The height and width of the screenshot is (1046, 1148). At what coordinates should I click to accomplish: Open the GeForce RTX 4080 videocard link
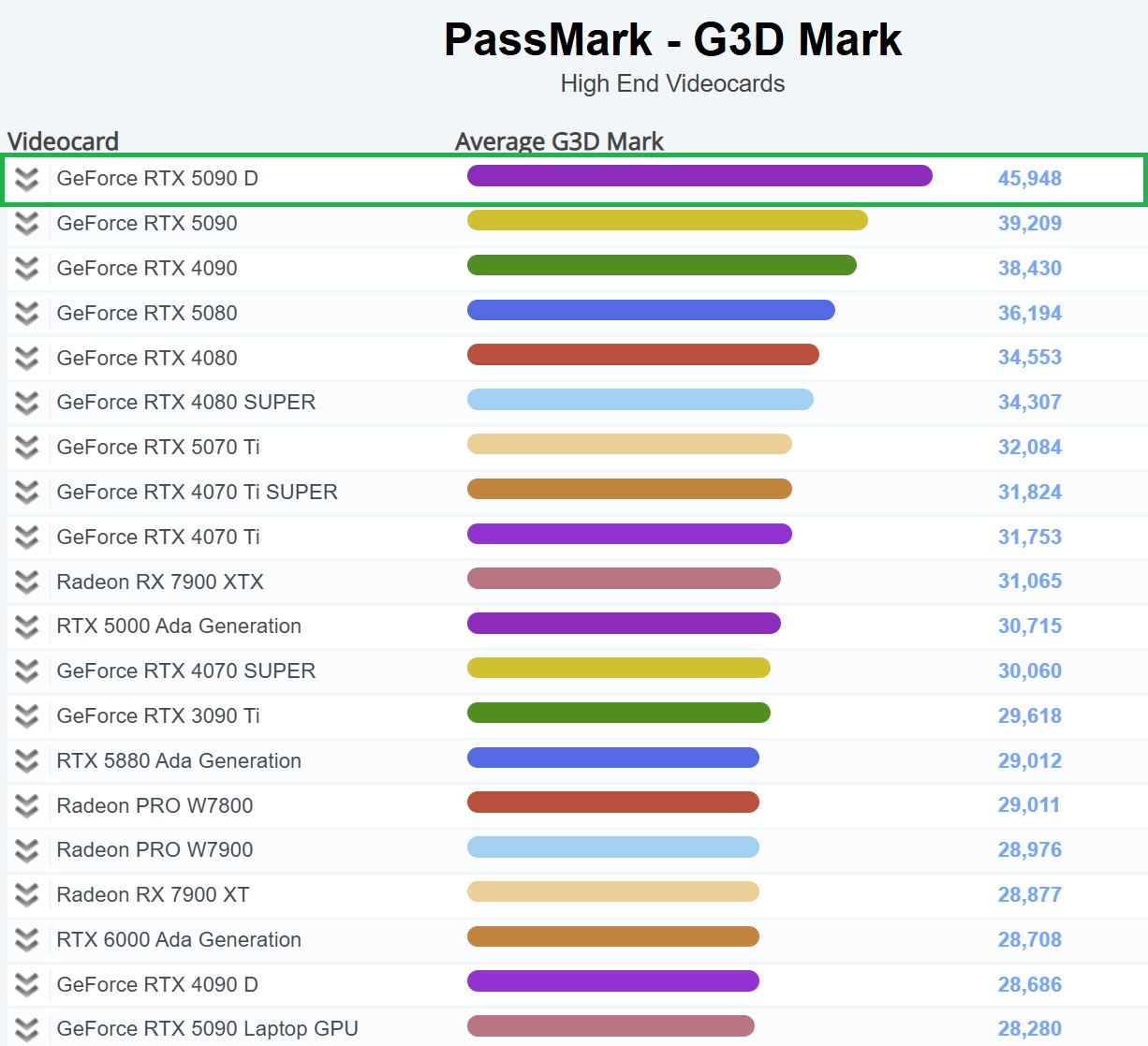(147, 358)
